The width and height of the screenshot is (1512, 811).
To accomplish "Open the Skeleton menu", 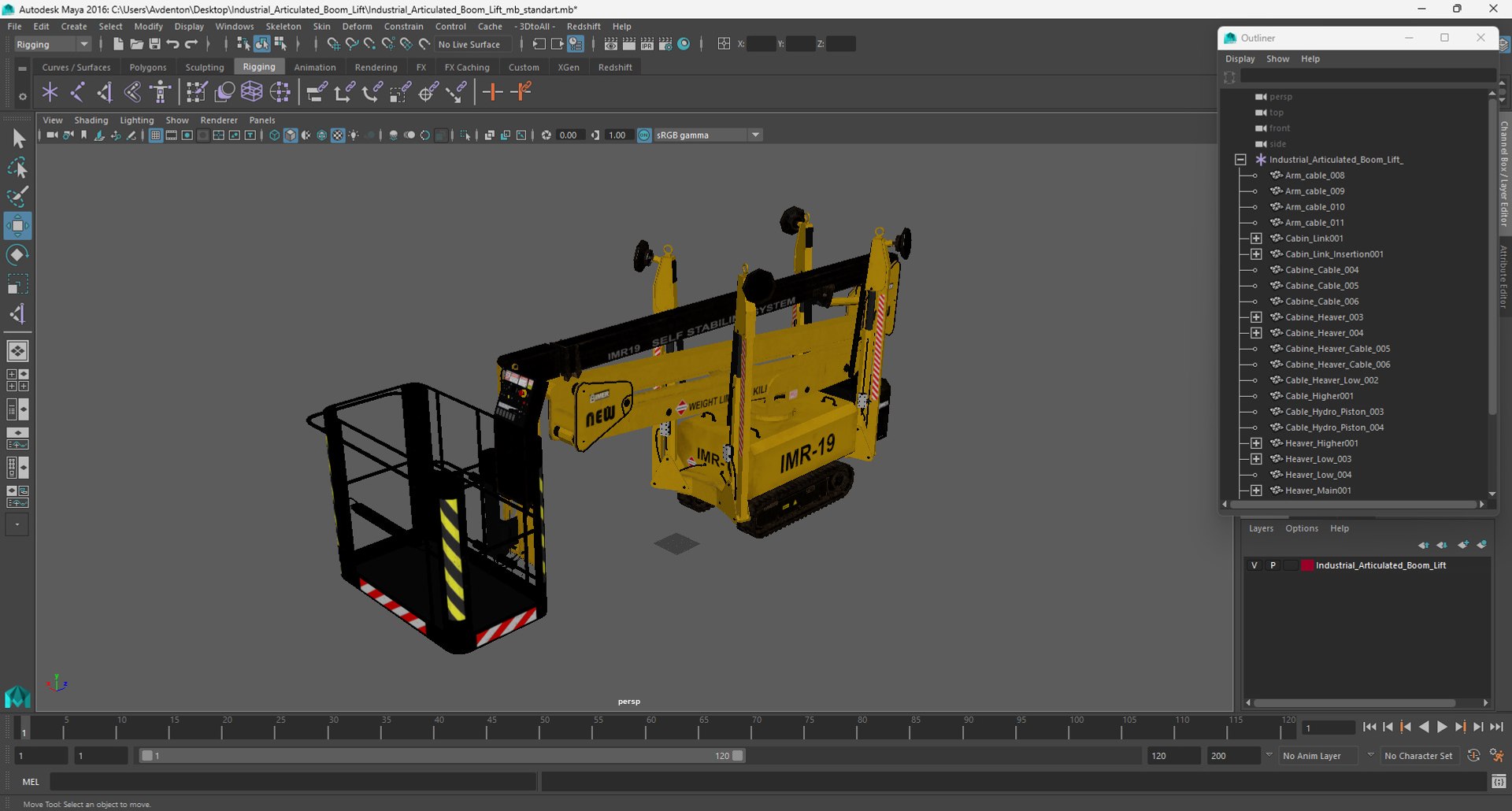I will pyautogui.click(x=283, y=26).
